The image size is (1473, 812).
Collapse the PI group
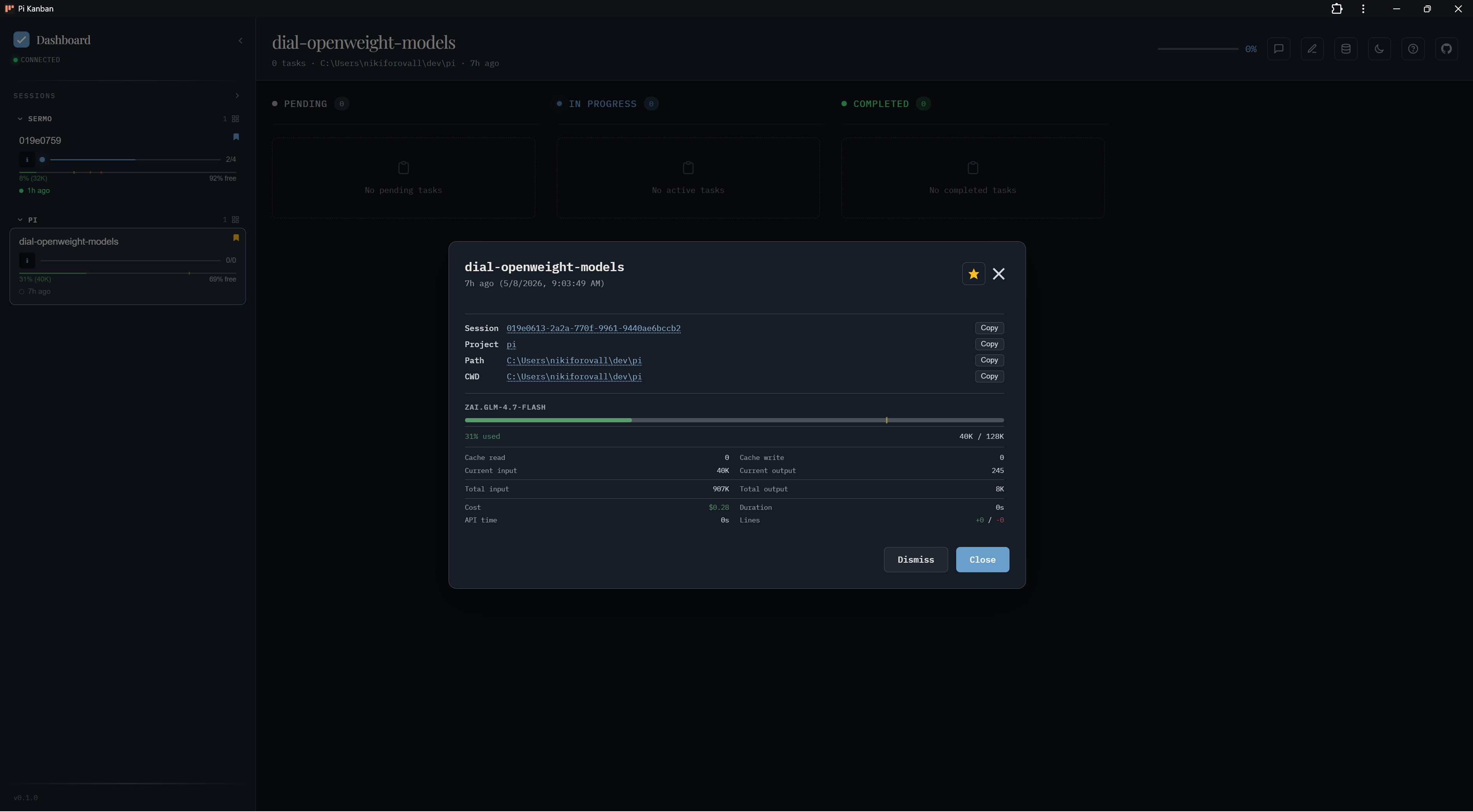20,220
